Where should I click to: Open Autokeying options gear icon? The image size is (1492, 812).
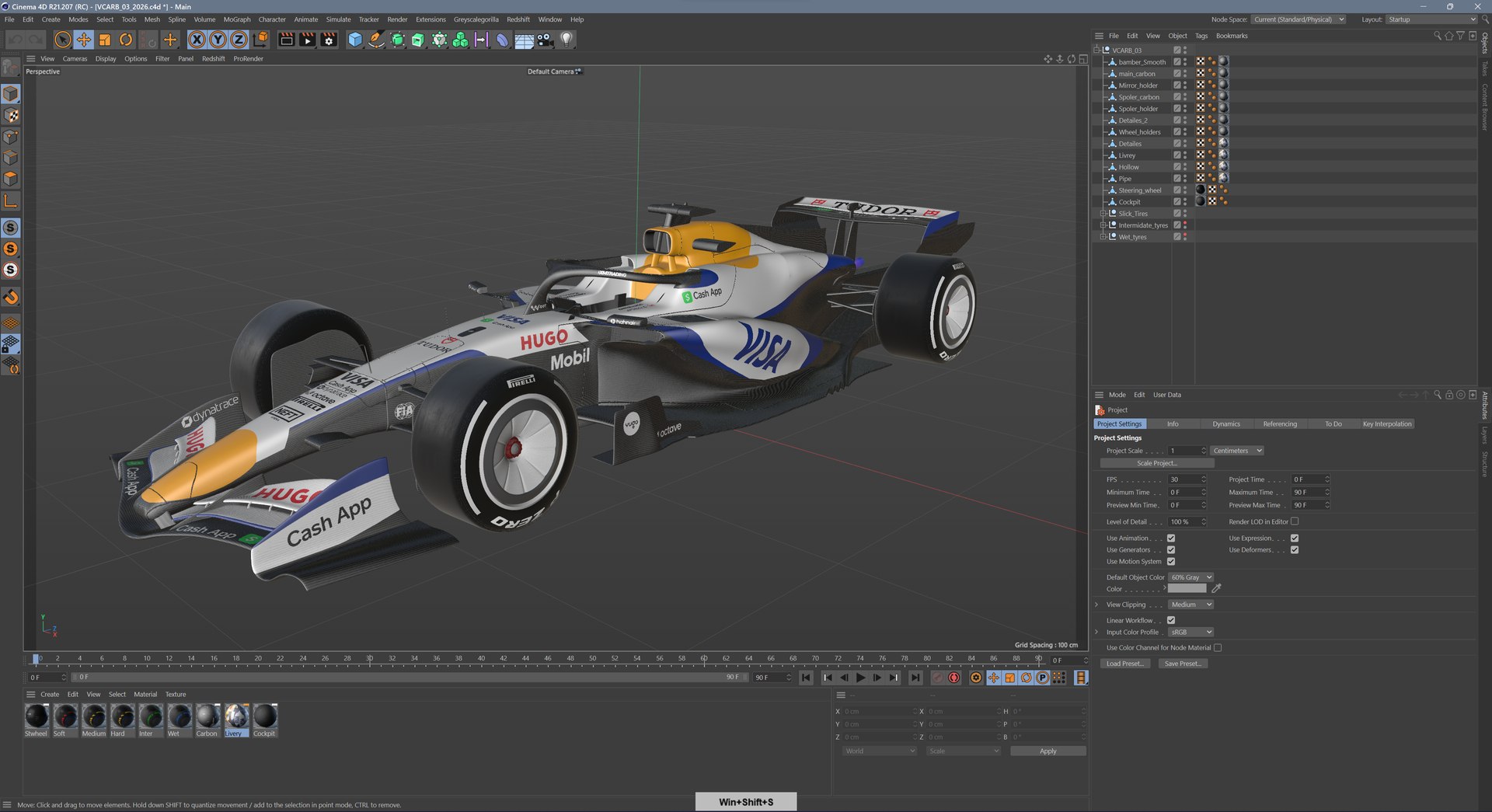(976, 678)
